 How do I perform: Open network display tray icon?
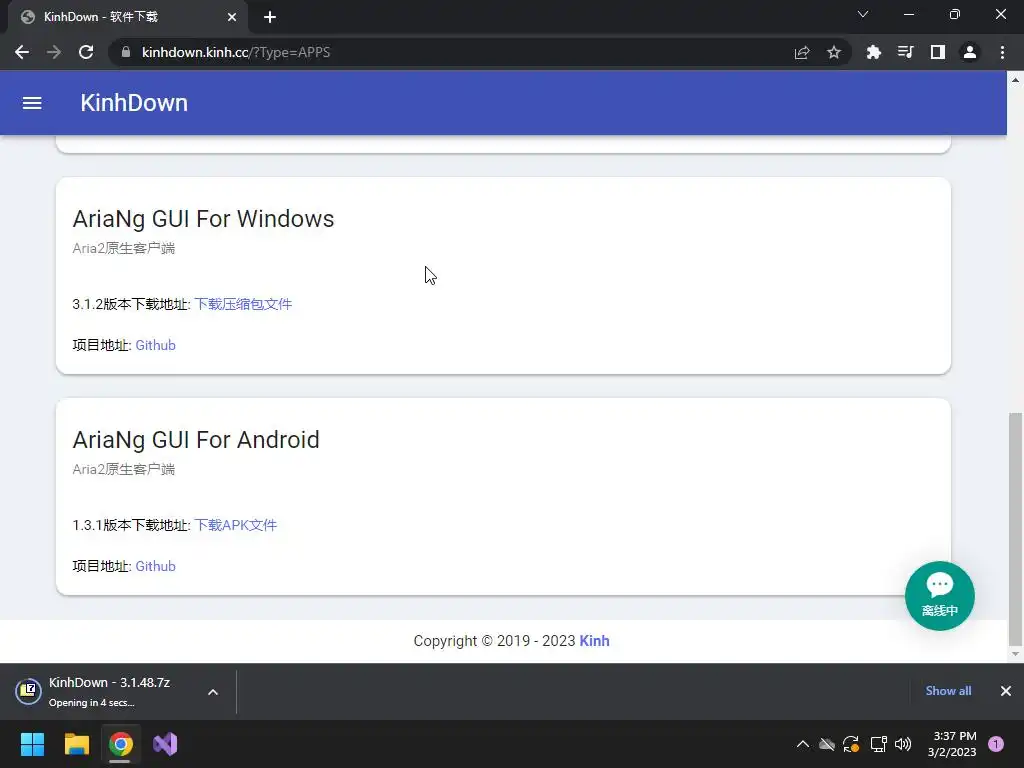[x=878, y=744]
